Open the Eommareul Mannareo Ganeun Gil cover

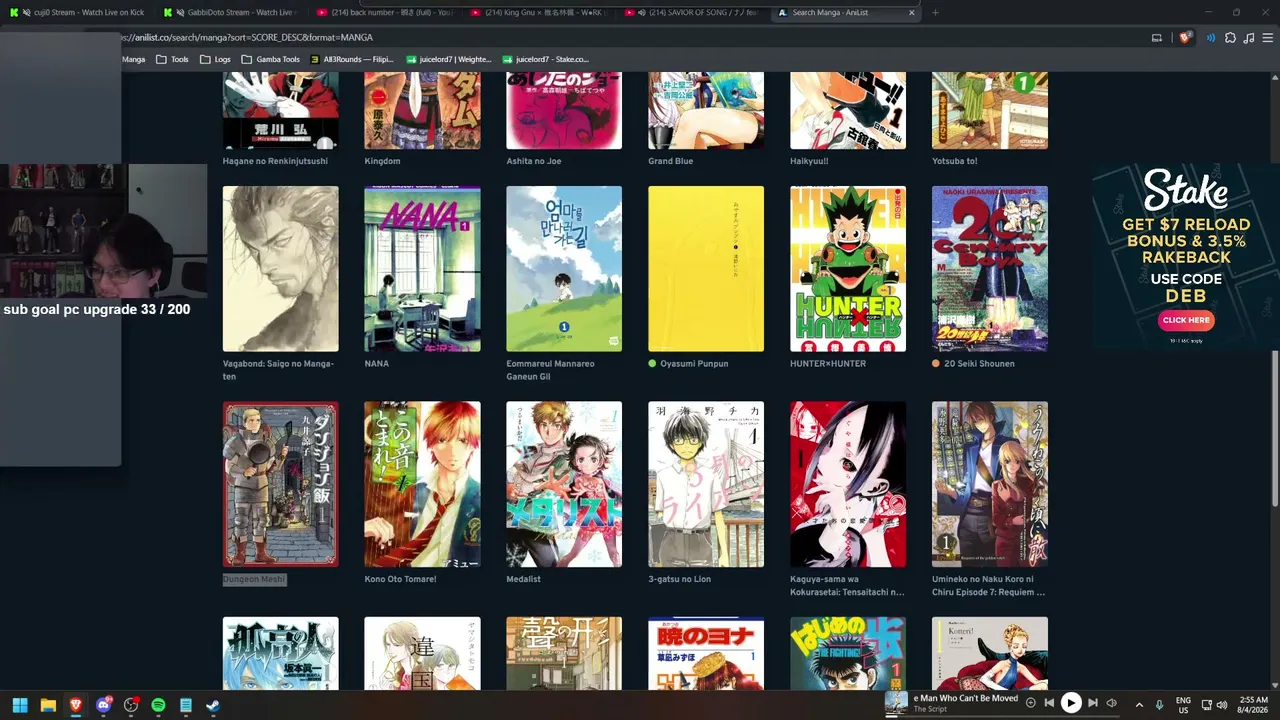pyautogui.click(x=564, y=269)
